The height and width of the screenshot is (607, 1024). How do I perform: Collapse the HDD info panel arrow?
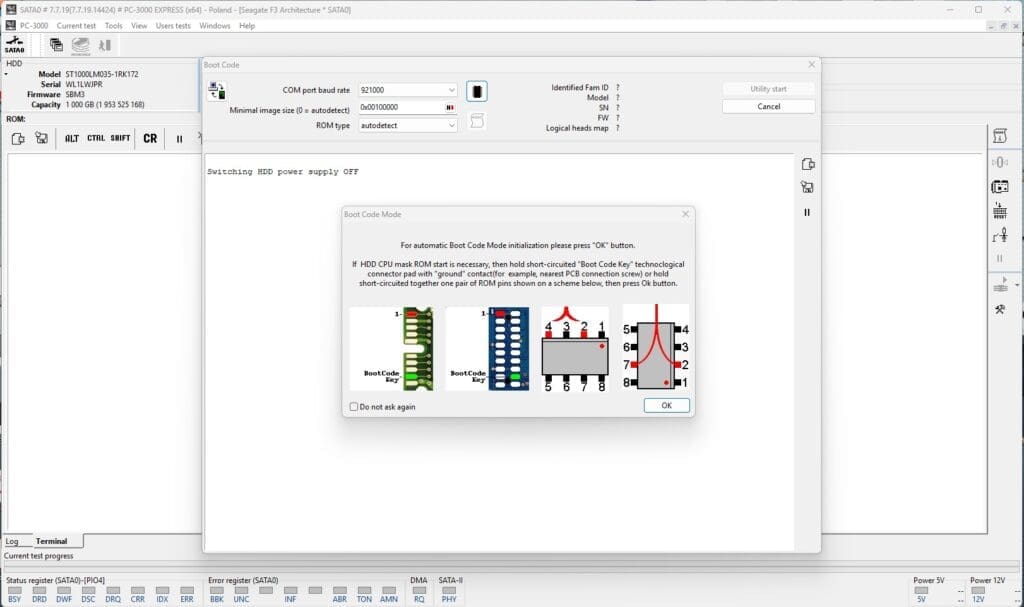(6, 74)
